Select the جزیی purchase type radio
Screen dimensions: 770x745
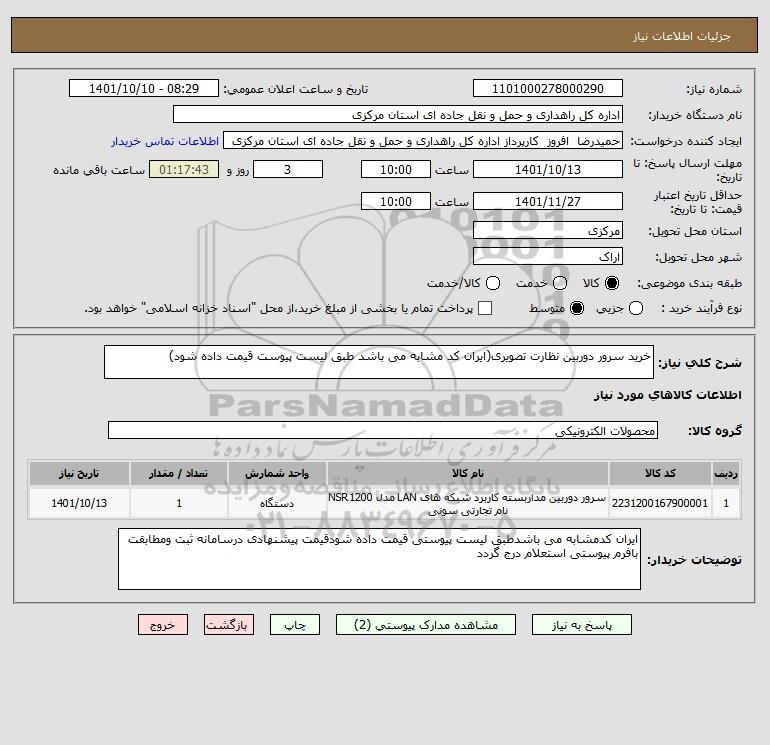636,308
